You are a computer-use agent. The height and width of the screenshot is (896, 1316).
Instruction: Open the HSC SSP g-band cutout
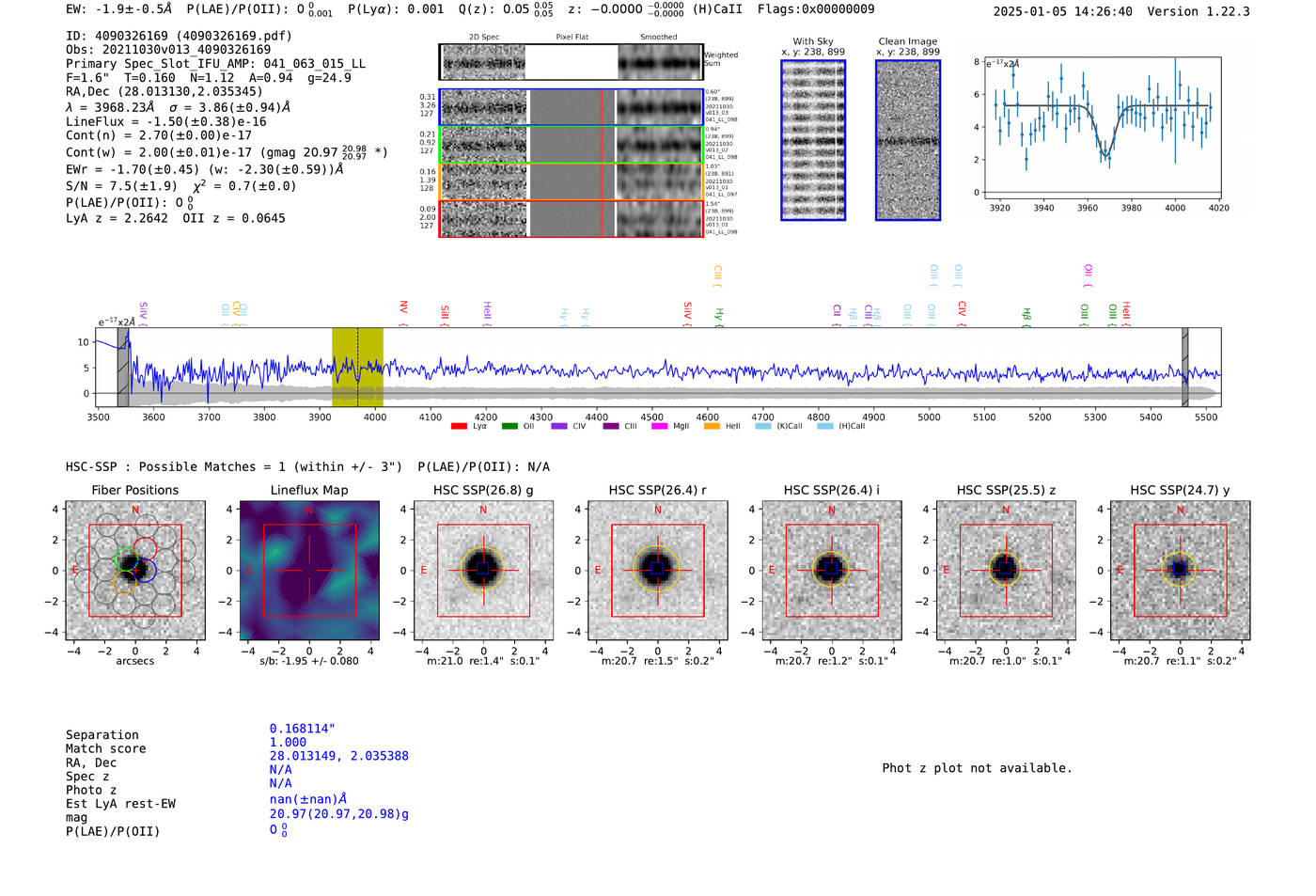tap(483, 571)
